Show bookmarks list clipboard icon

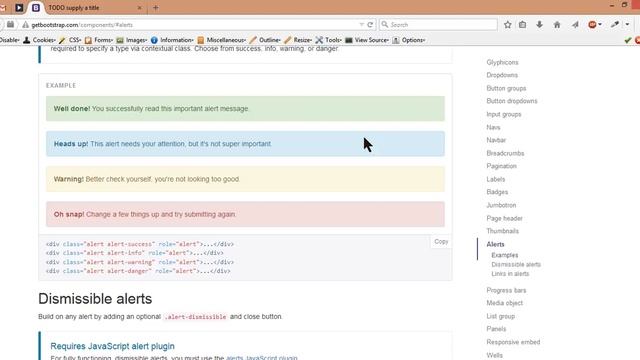click(x=522, y=24)
